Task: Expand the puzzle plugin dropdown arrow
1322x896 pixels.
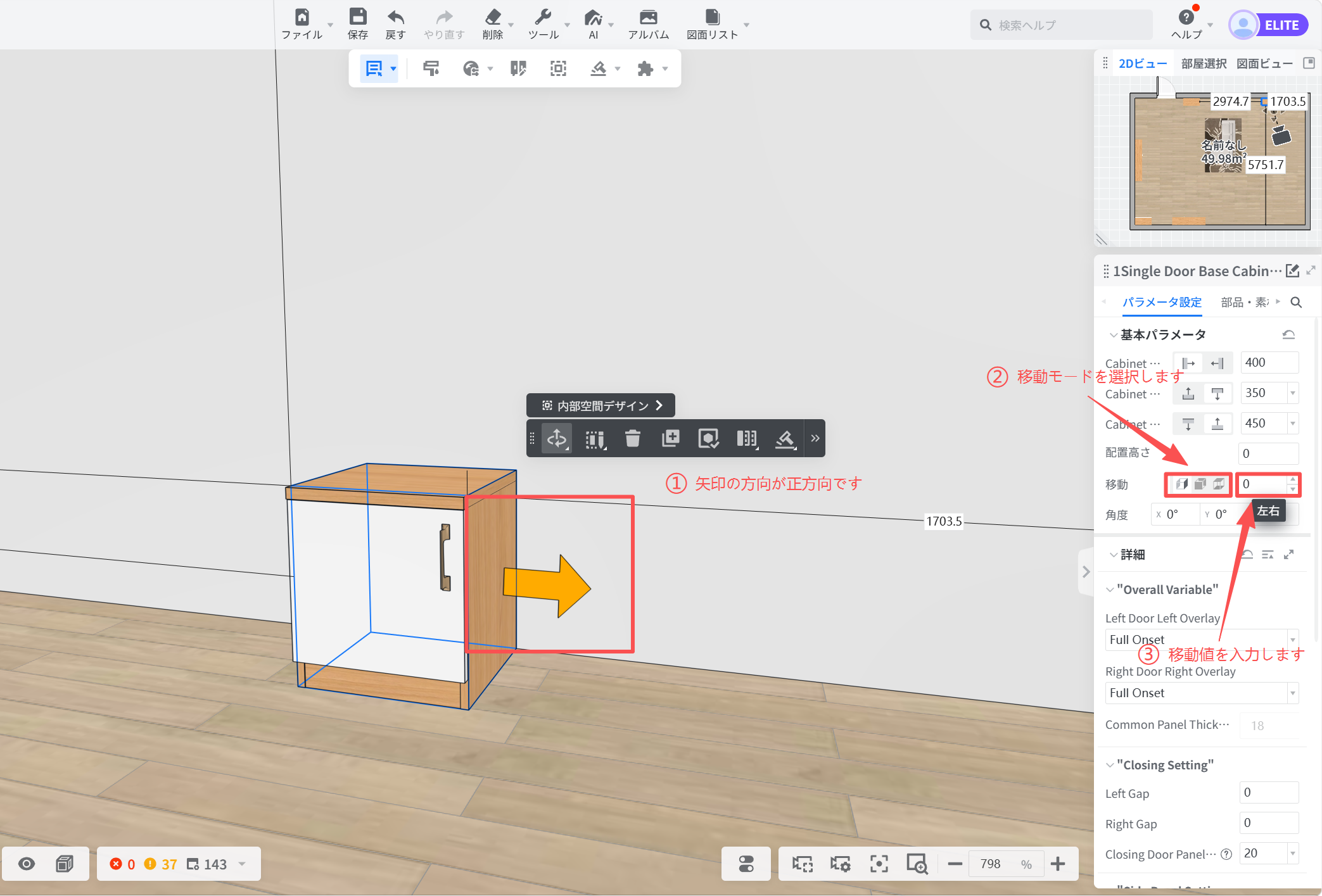Action: pyautogui.click(x=665, y=69)
